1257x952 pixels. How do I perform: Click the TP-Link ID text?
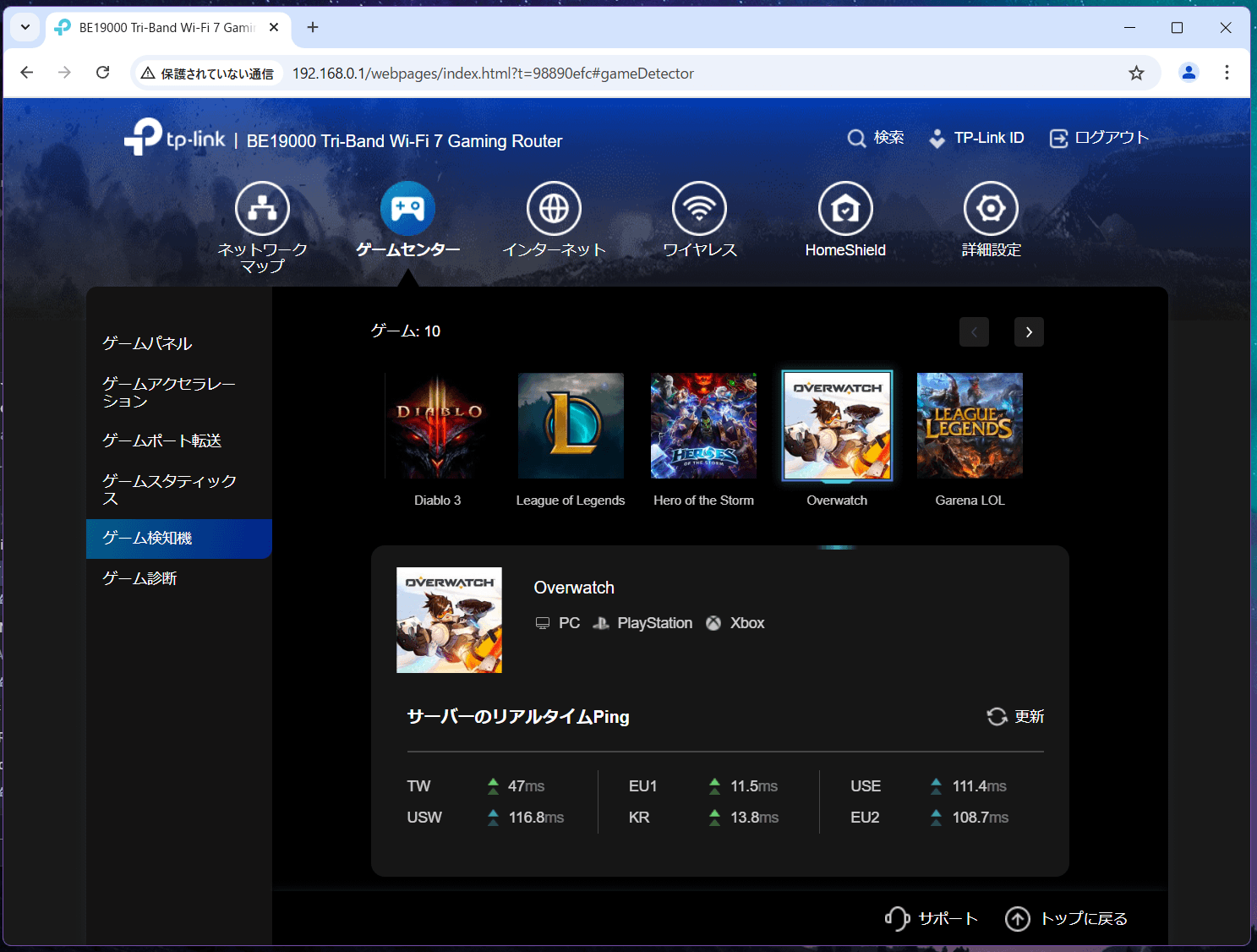pyautogui.click(x=989, y=138)
